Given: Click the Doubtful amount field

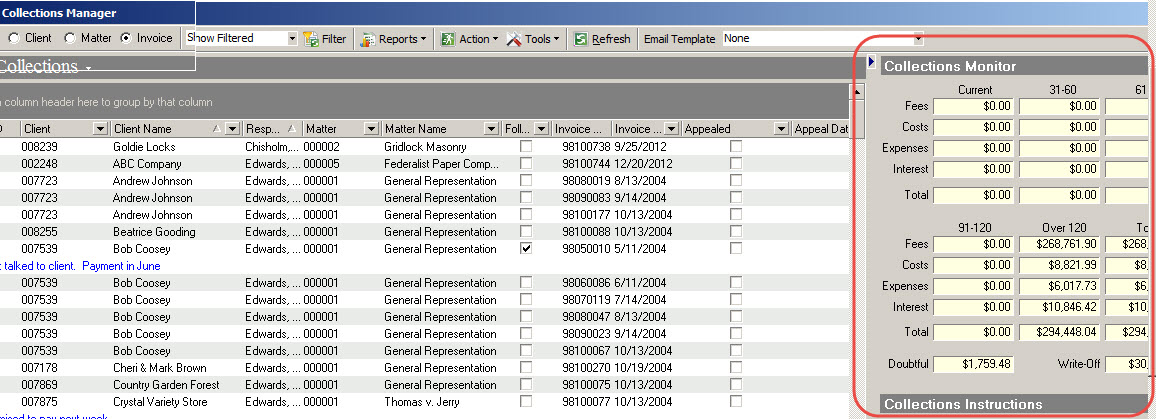Looking at the screenshot, I should (x=973, y=364).
